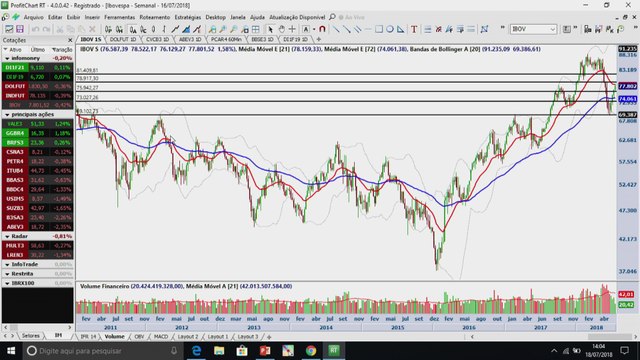Select the Setores tab in quotes panel
The height and width of the screenshot is (360, 640).
[x=31, y=336]
